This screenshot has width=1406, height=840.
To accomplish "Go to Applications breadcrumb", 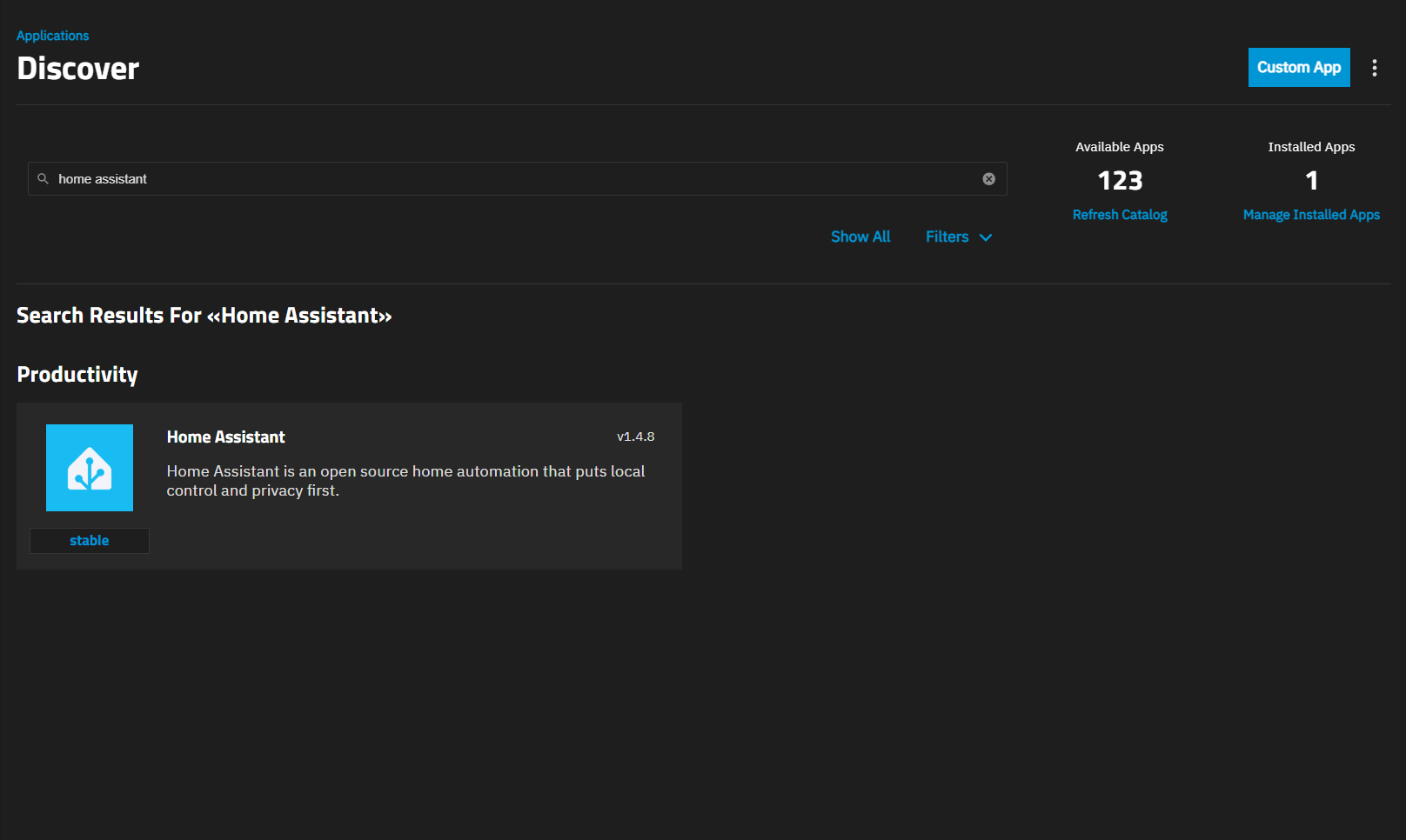I will tap(52, 36).
